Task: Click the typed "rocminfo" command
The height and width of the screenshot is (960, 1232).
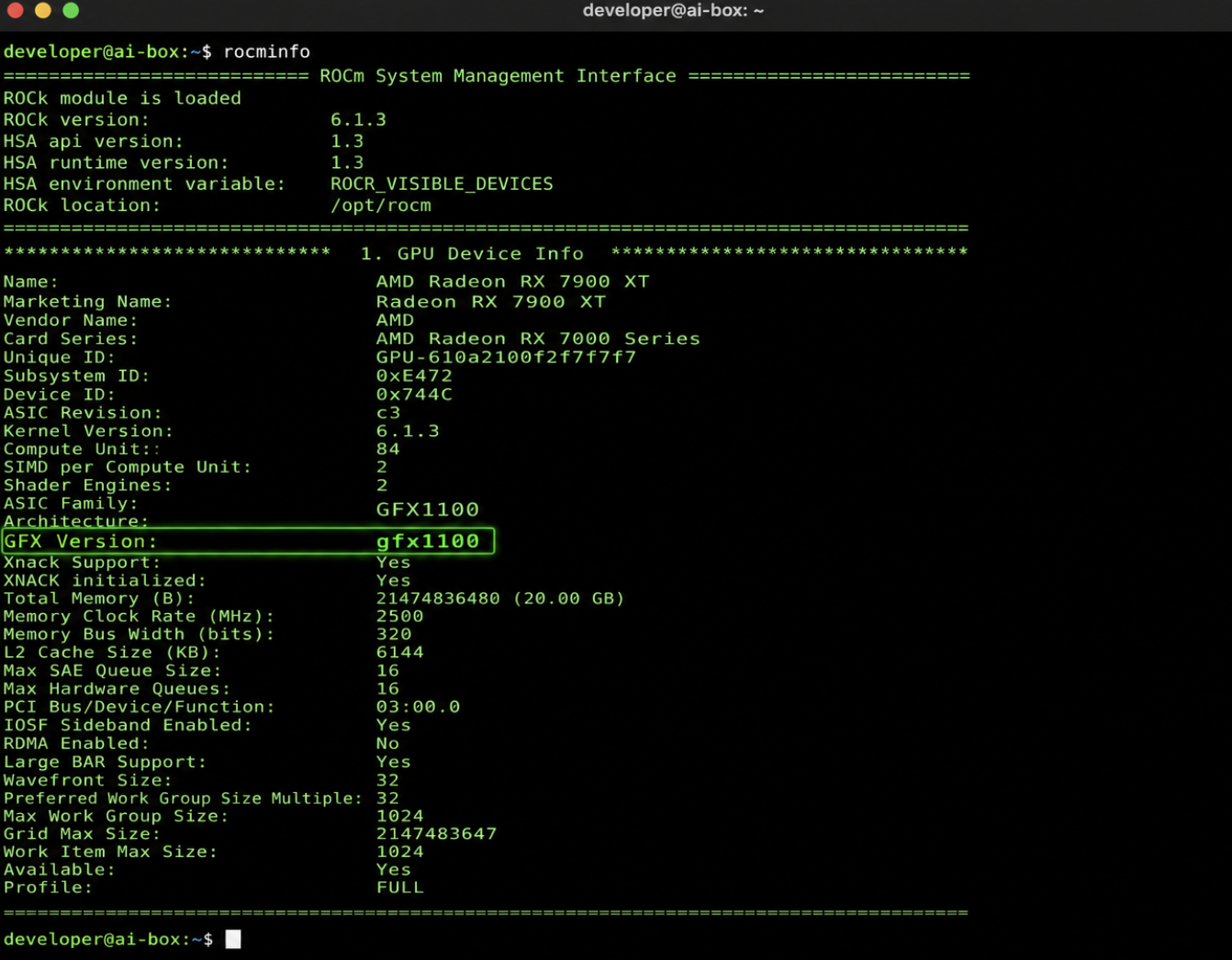Action: coord(266,51)
